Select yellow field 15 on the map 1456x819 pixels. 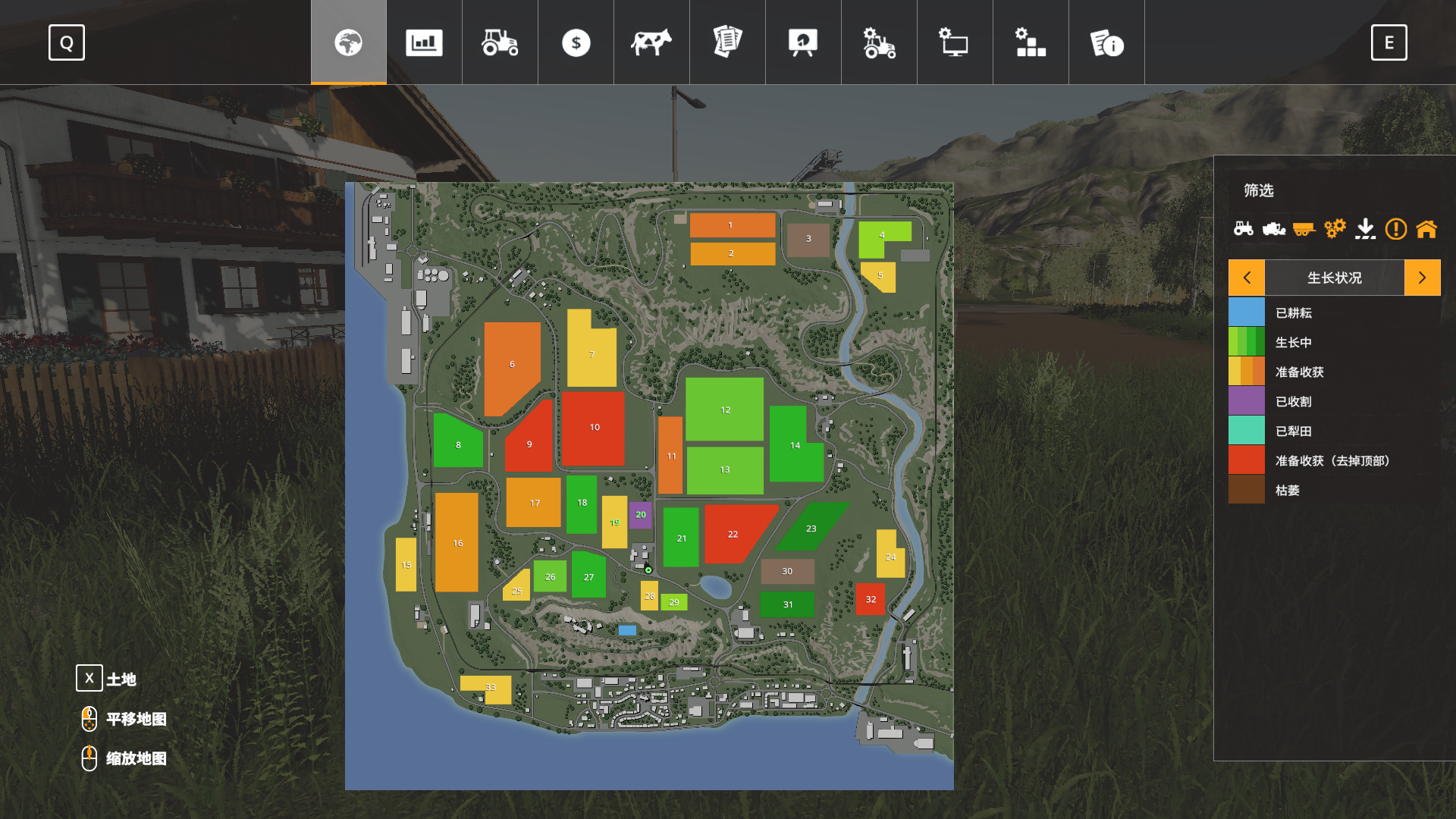coord(406,565)
